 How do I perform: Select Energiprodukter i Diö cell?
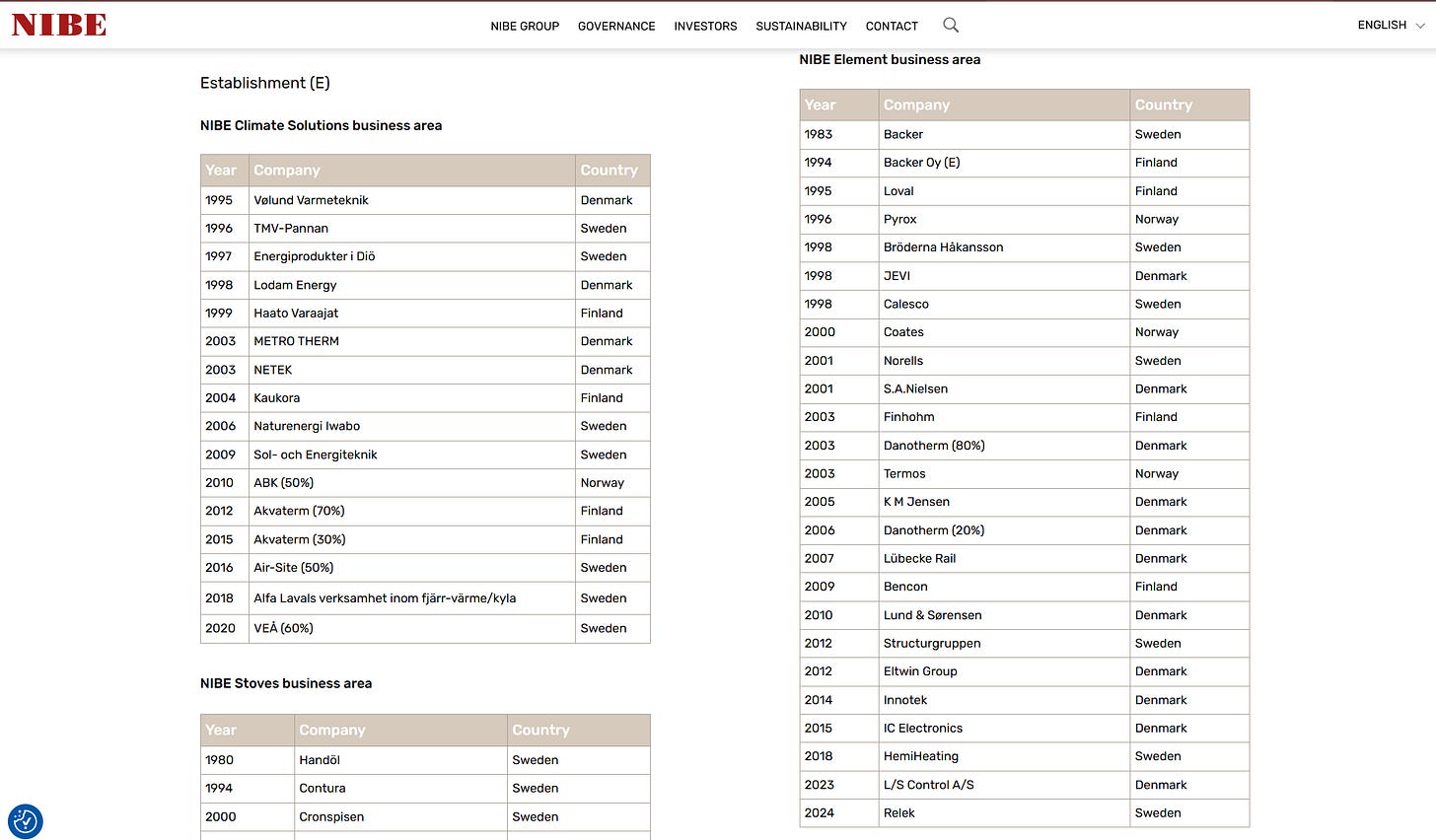411,256
